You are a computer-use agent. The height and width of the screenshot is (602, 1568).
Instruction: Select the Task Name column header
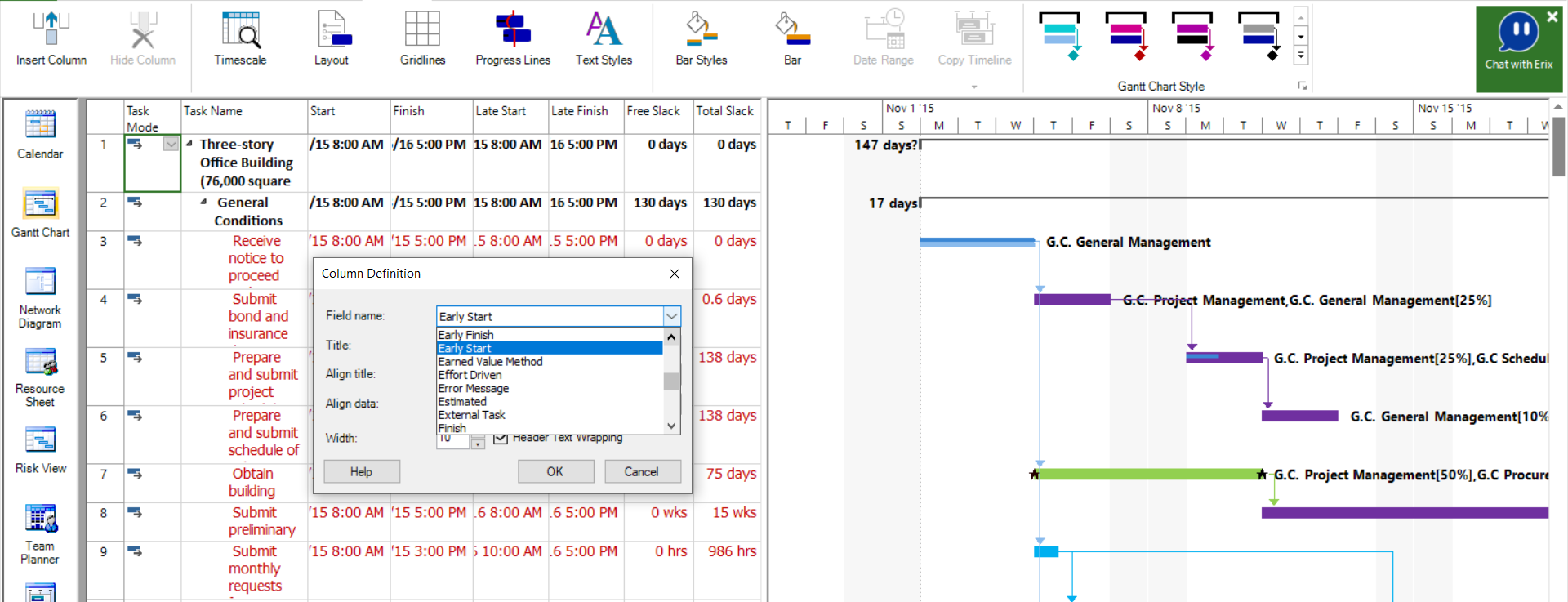pyautogui.click(x=243, y=118)
